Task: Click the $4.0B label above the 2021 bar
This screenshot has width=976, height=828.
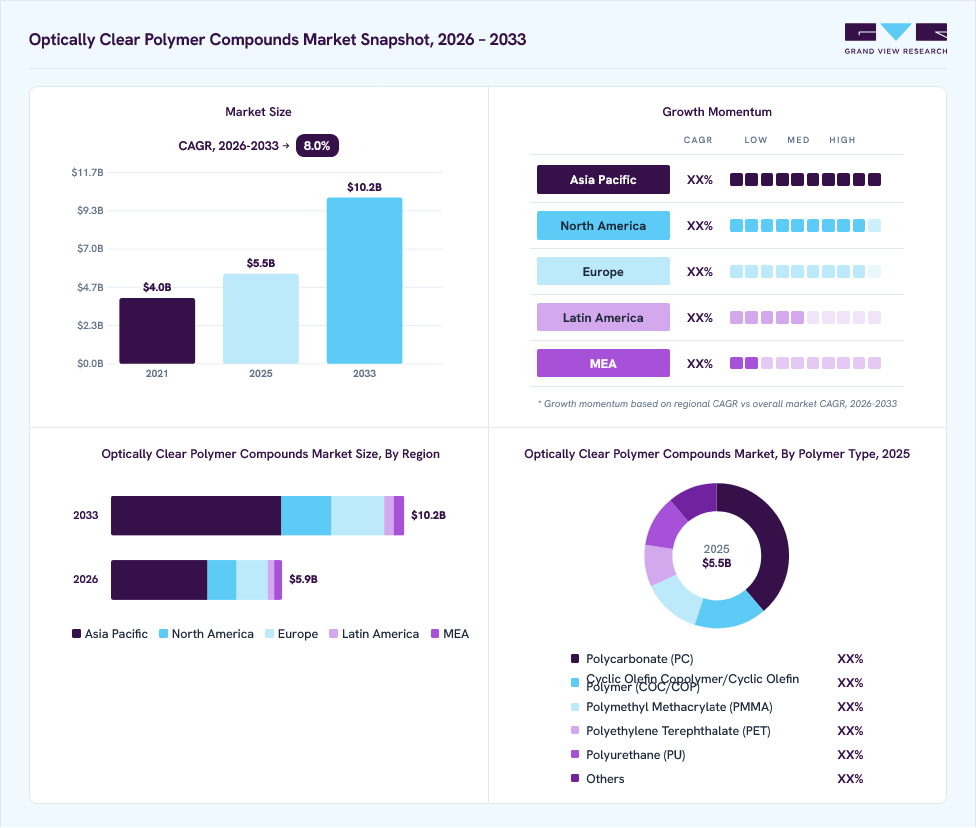Action: point(157,288)
